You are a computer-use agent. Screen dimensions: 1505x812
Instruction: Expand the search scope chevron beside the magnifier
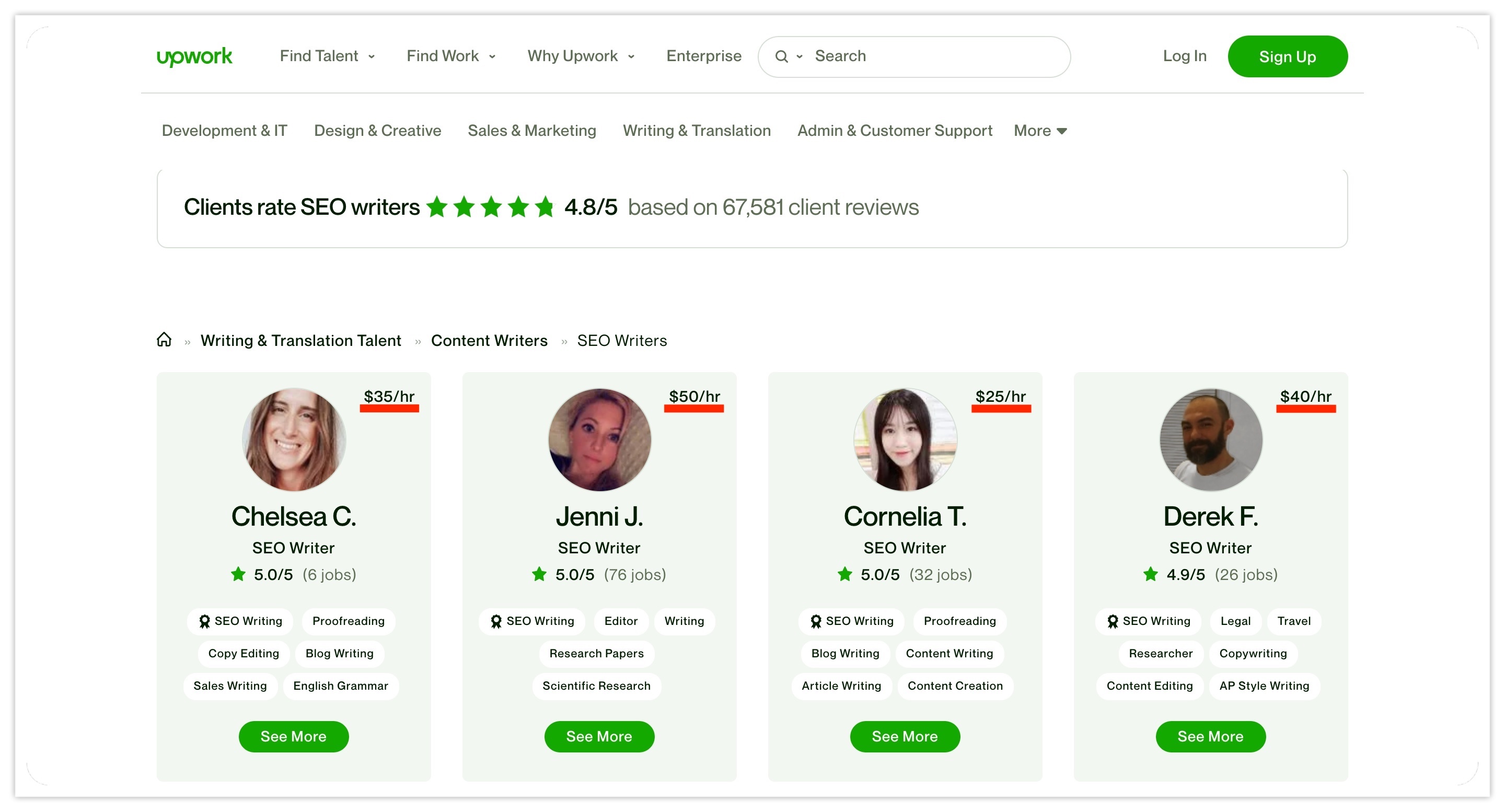(x=800, y=56)
